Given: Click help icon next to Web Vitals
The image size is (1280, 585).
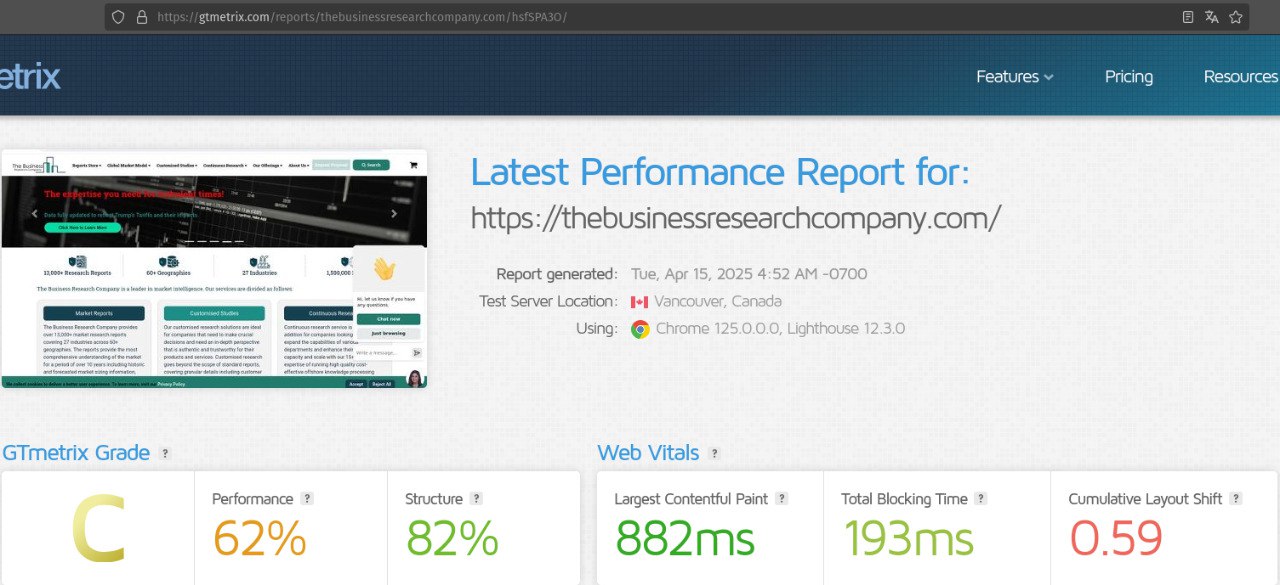Looking at the screenshot, I should [714, 453].
